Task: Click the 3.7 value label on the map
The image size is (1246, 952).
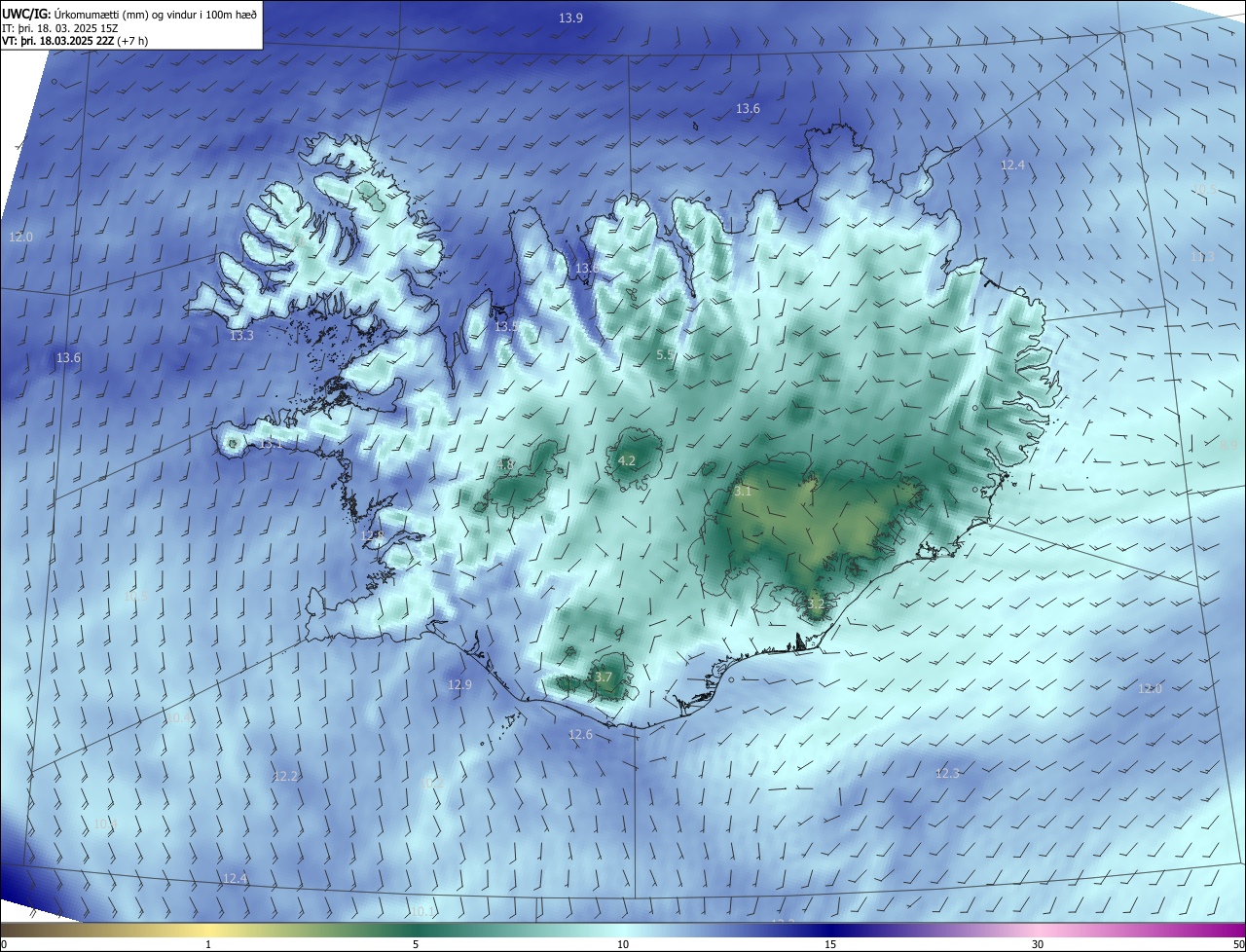Action: [603, 677]
